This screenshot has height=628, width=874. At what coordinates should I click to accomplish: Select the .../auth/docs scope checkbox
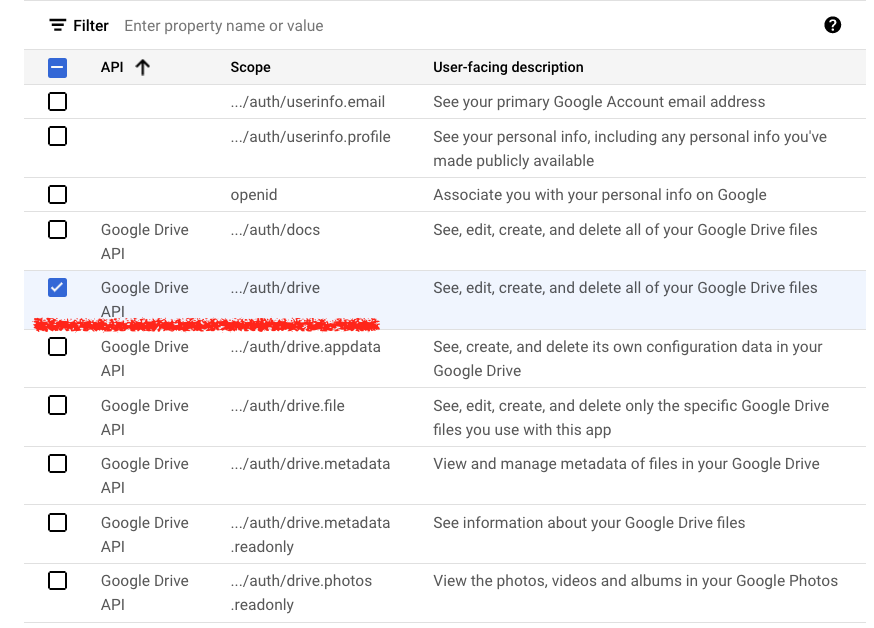tap(58, 229)
